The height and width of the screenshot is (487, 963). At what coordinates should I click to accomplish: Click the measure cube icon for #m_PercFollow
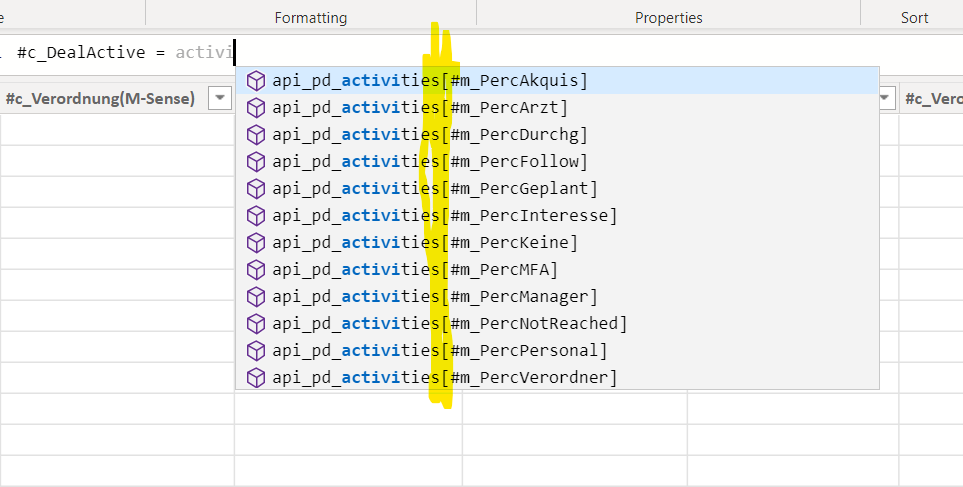point(255,162)
